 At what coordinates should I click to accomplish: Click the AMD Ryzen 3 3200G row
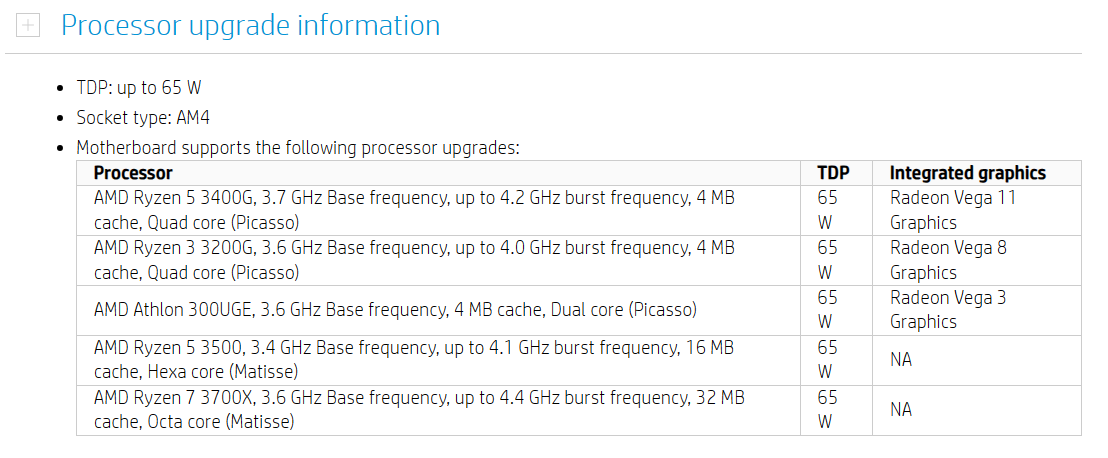pos(579,261)
